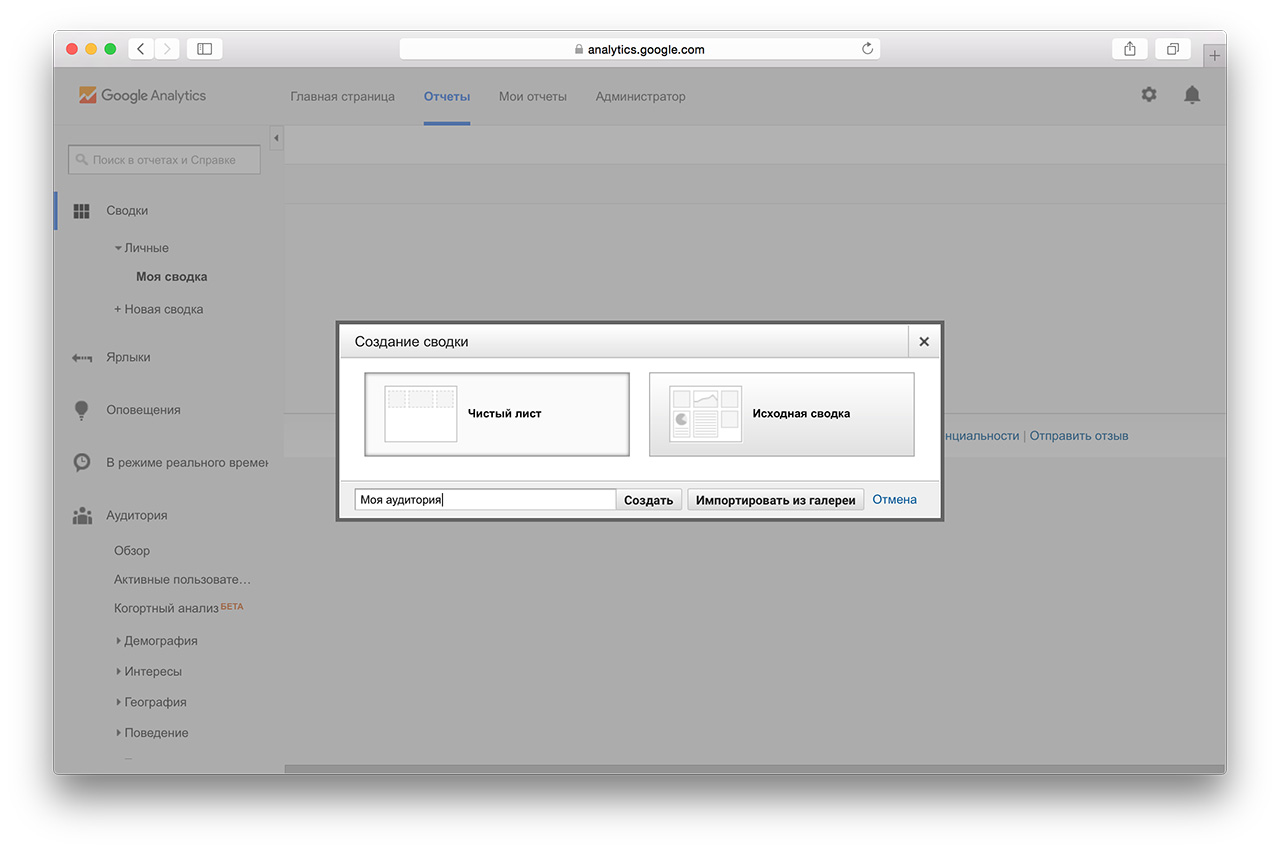Click the real-time clock icon in sidebar
Screen dimensions: 1280x851
point(82,463)
